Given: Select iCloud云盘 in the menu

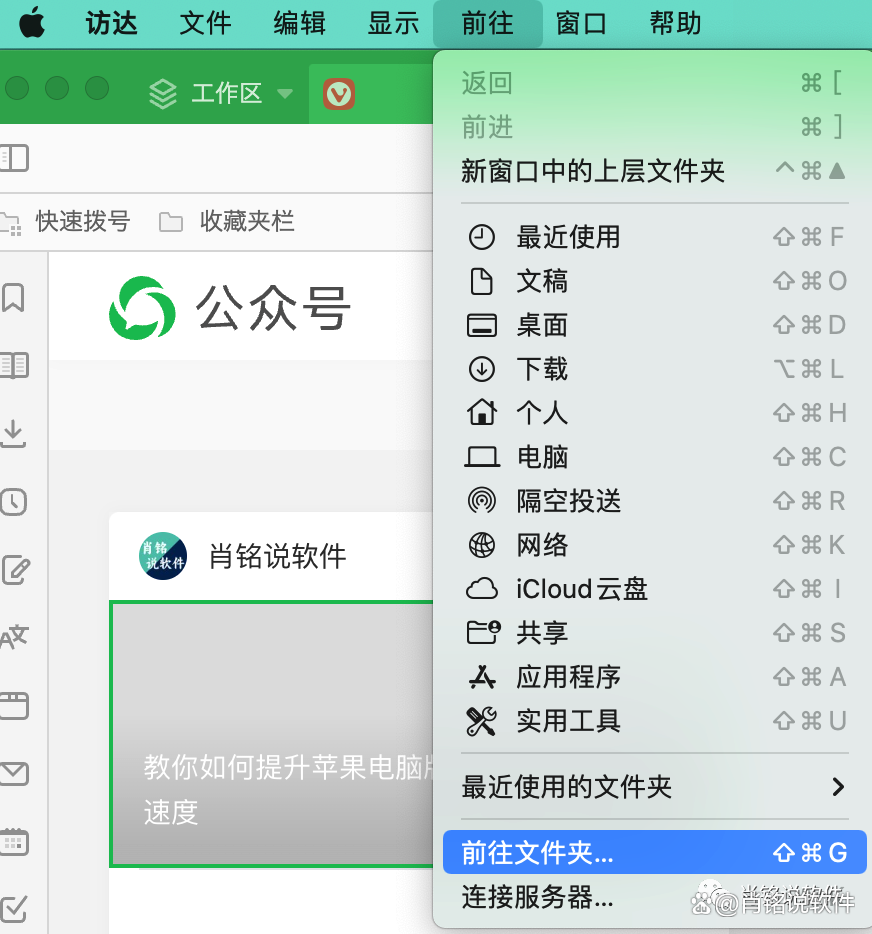Looking at the screenshot, I should pyautogui.click(x=582, y=589).
